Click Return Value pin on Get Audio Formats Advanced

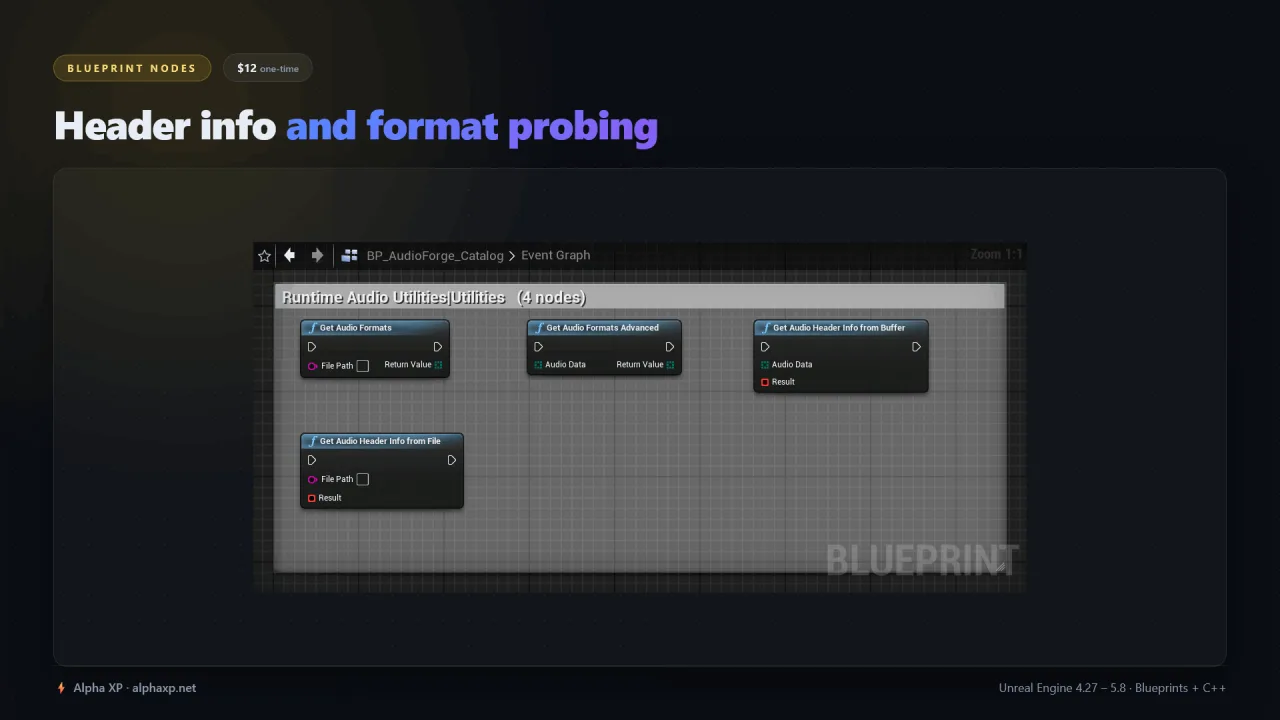pyautogui.click(x=670, y=365)
